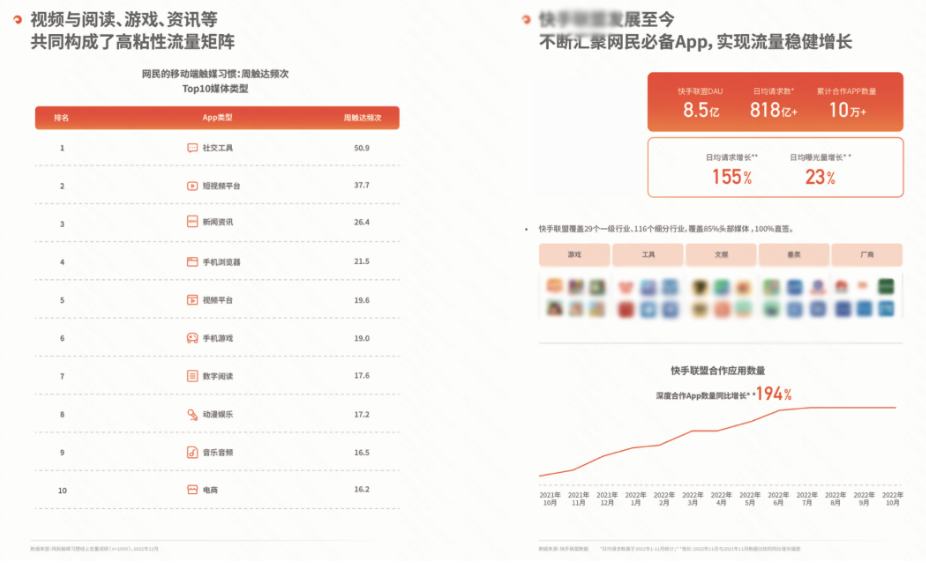Click the App类型 column header
Image resolution: width=926 pixels, height=563 pixels.
click(x=217, y=118)
